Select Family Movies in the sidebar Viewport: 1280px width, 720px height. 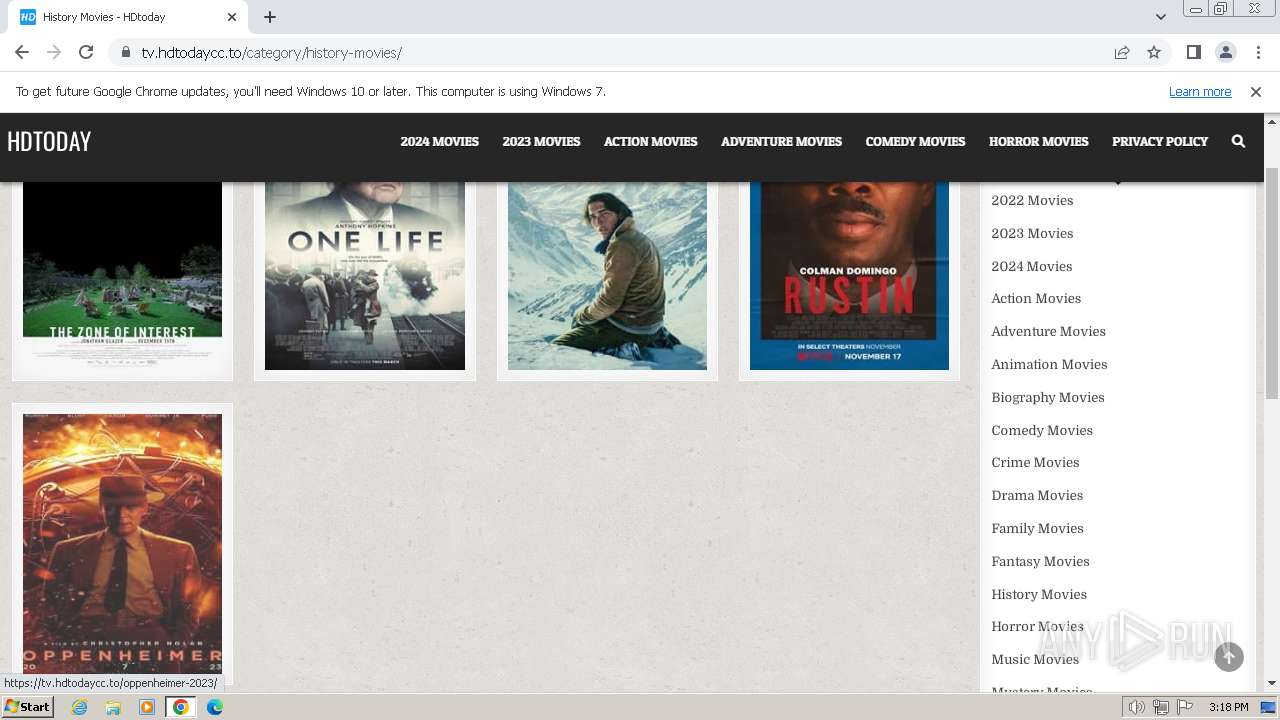pyautogui.click(x=1037, y=528)
